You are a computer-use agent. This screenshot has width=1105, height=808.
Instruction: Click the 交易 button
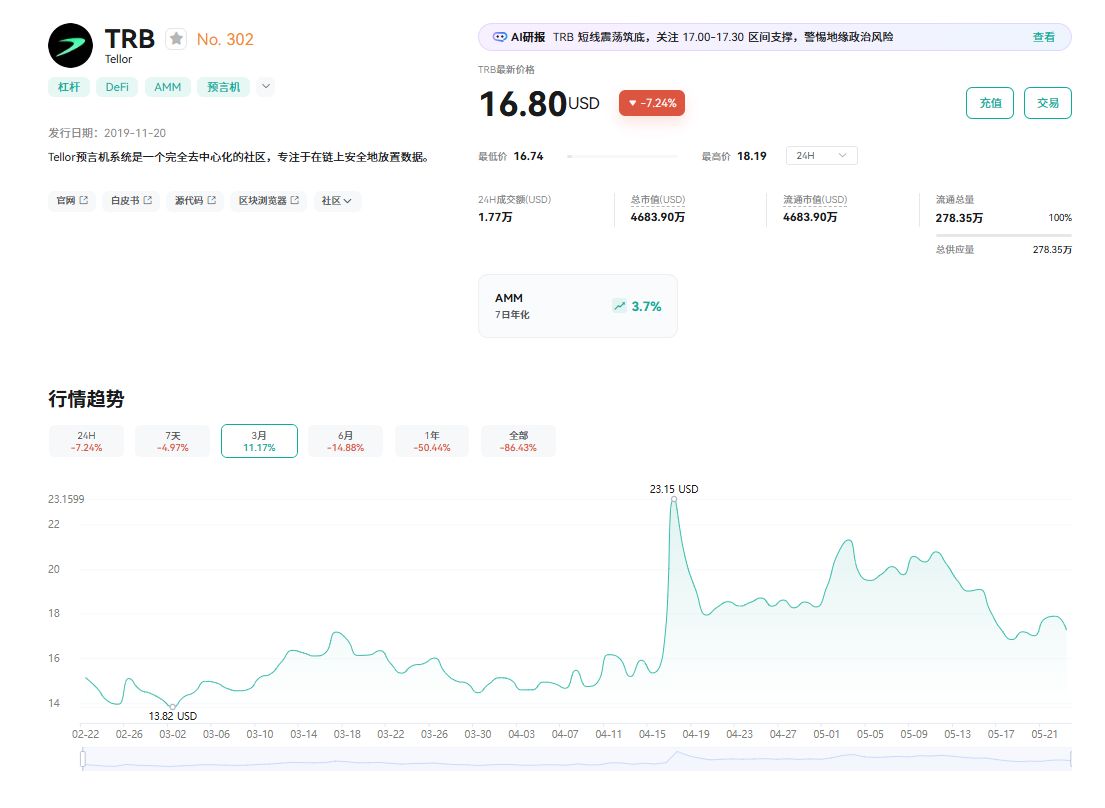[x=1048, y=103]
